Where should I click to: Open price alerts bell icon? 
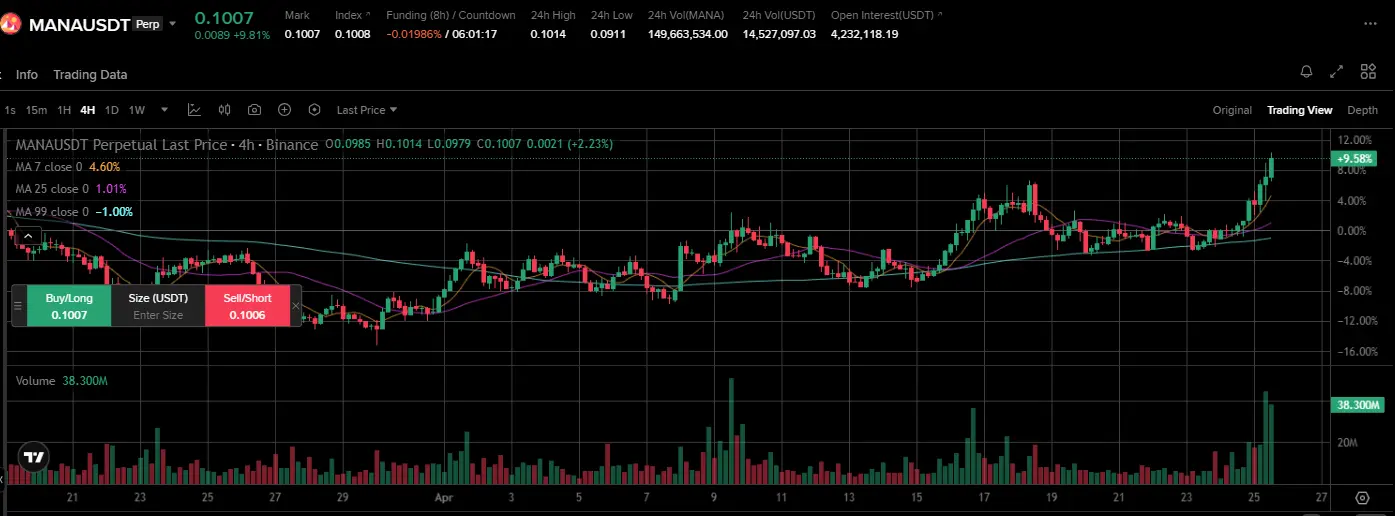coord(1306,72)
